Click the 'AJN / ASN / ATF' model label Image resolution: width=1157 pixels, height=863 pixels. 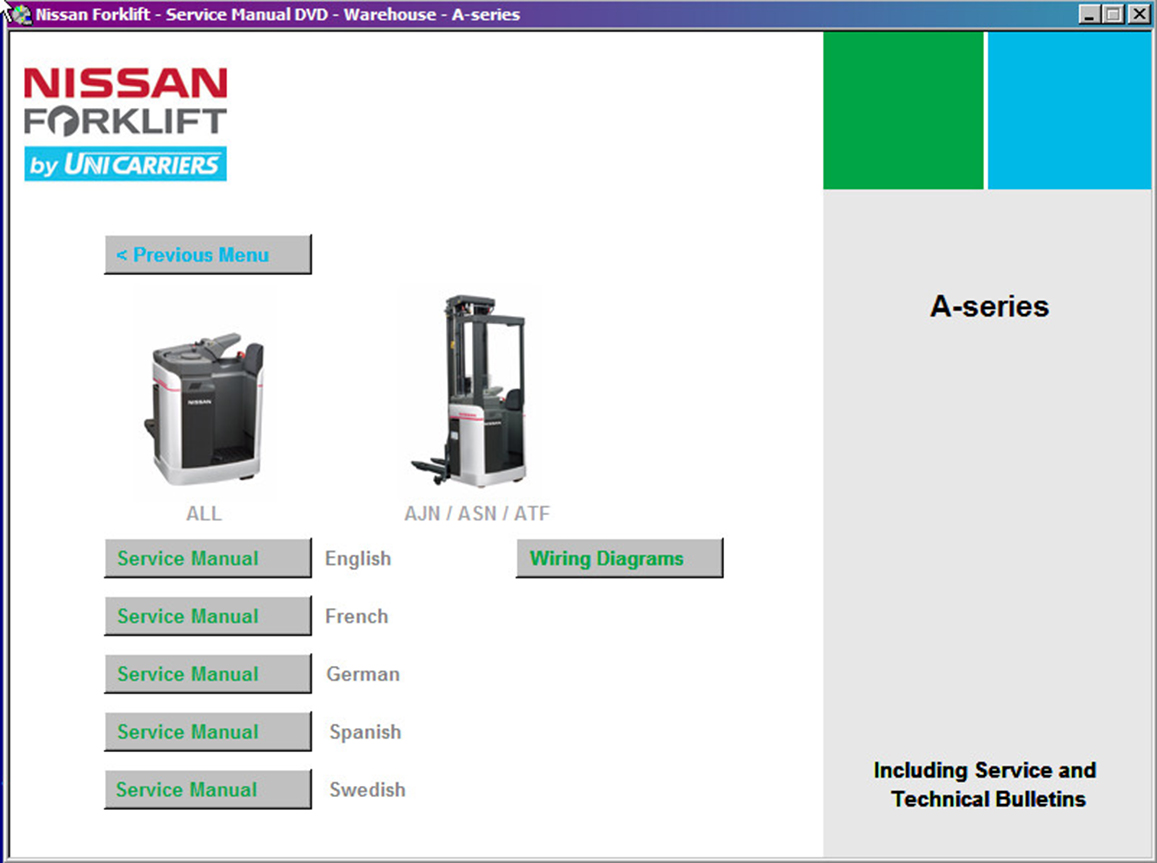point(477,514)
